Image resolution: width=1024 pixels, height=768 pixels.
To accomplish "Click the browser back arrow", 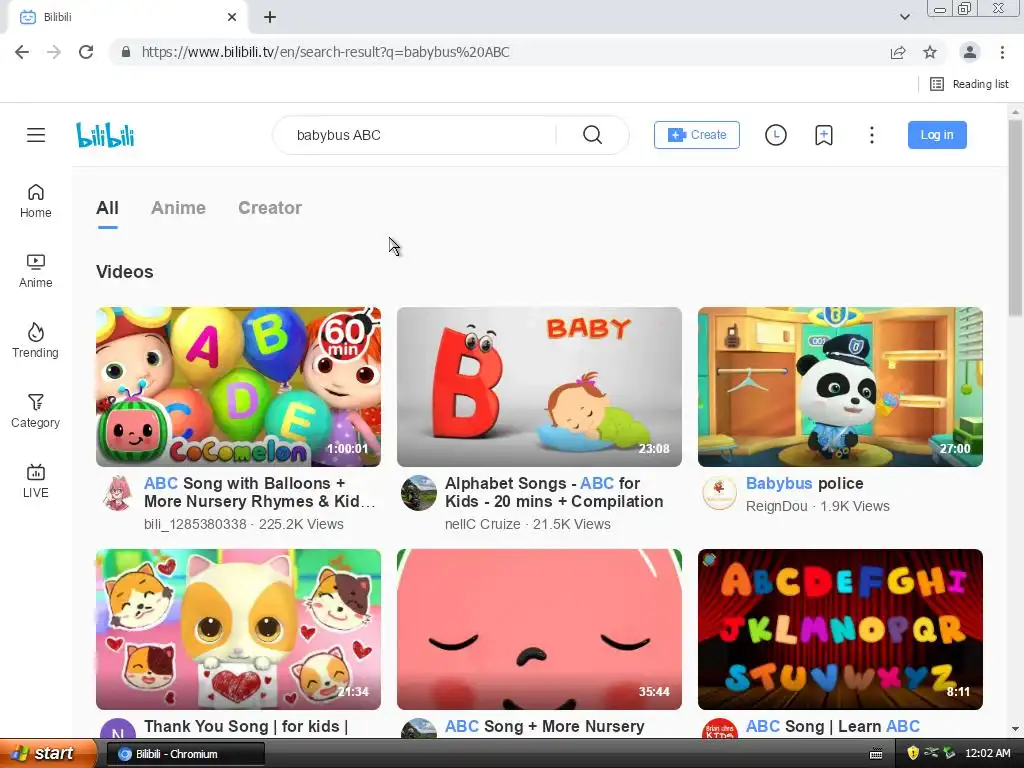I will 22,52.
